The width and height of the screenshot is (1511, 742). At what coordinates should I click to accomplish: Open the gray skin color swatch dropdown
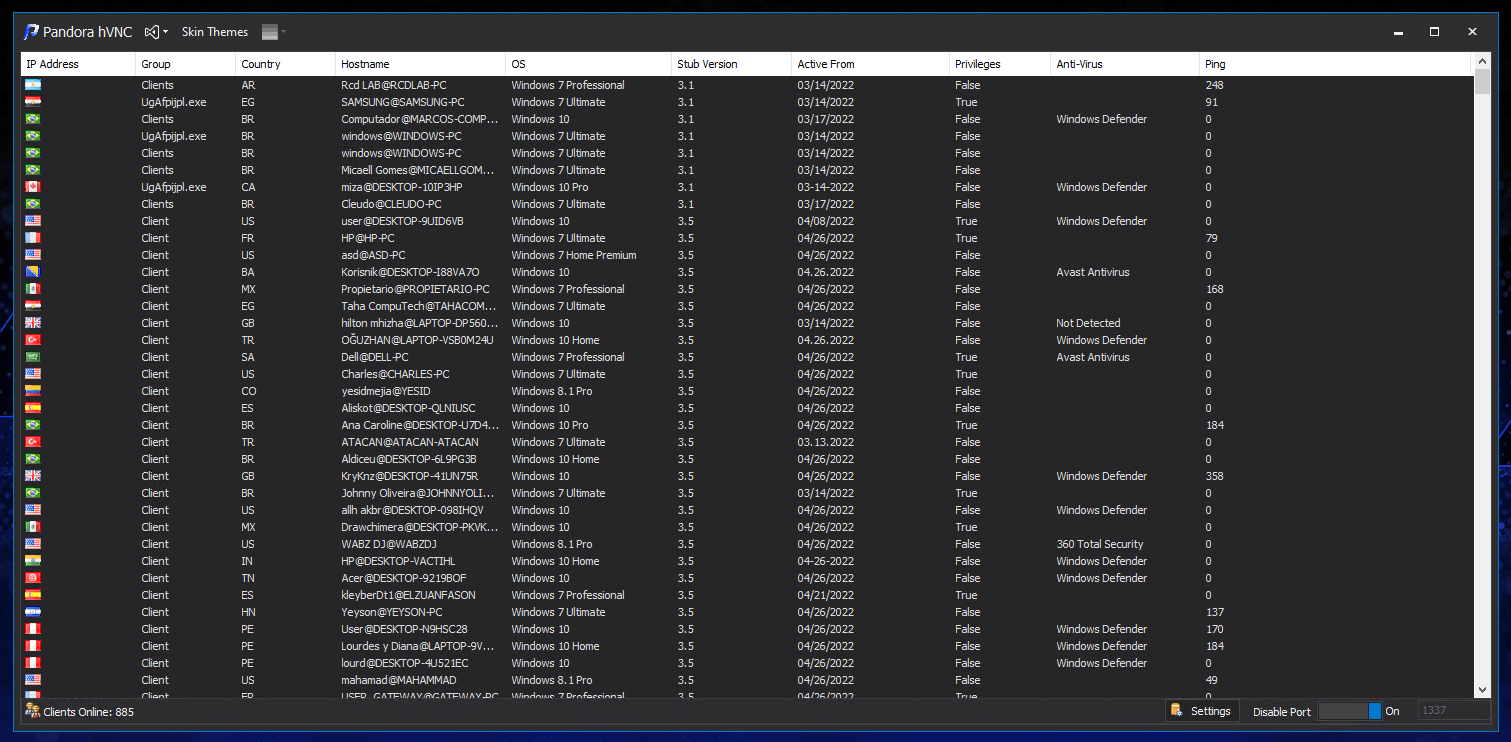coord(274,32)
